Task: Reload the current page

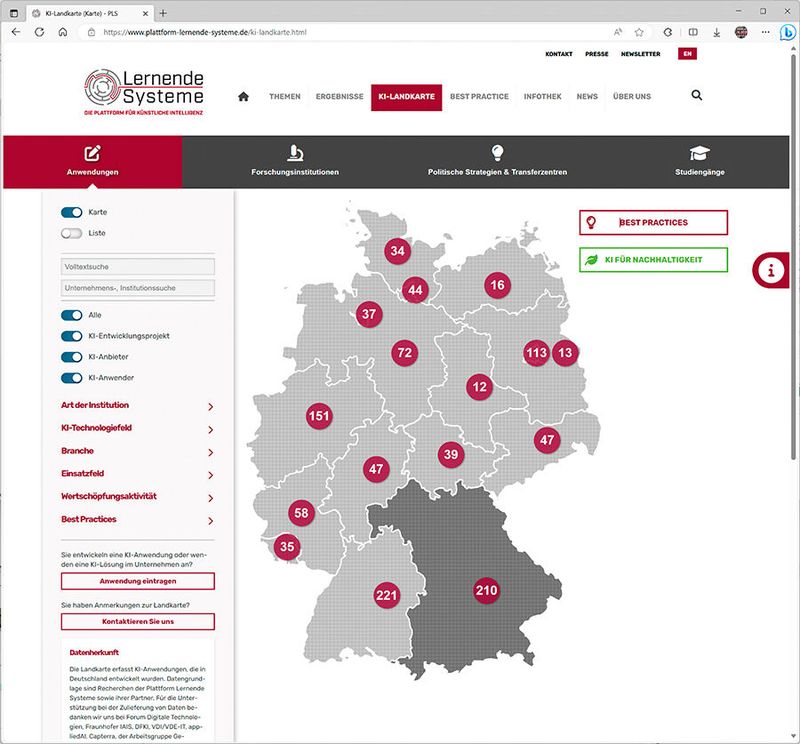Action: (x=39, y=32)
